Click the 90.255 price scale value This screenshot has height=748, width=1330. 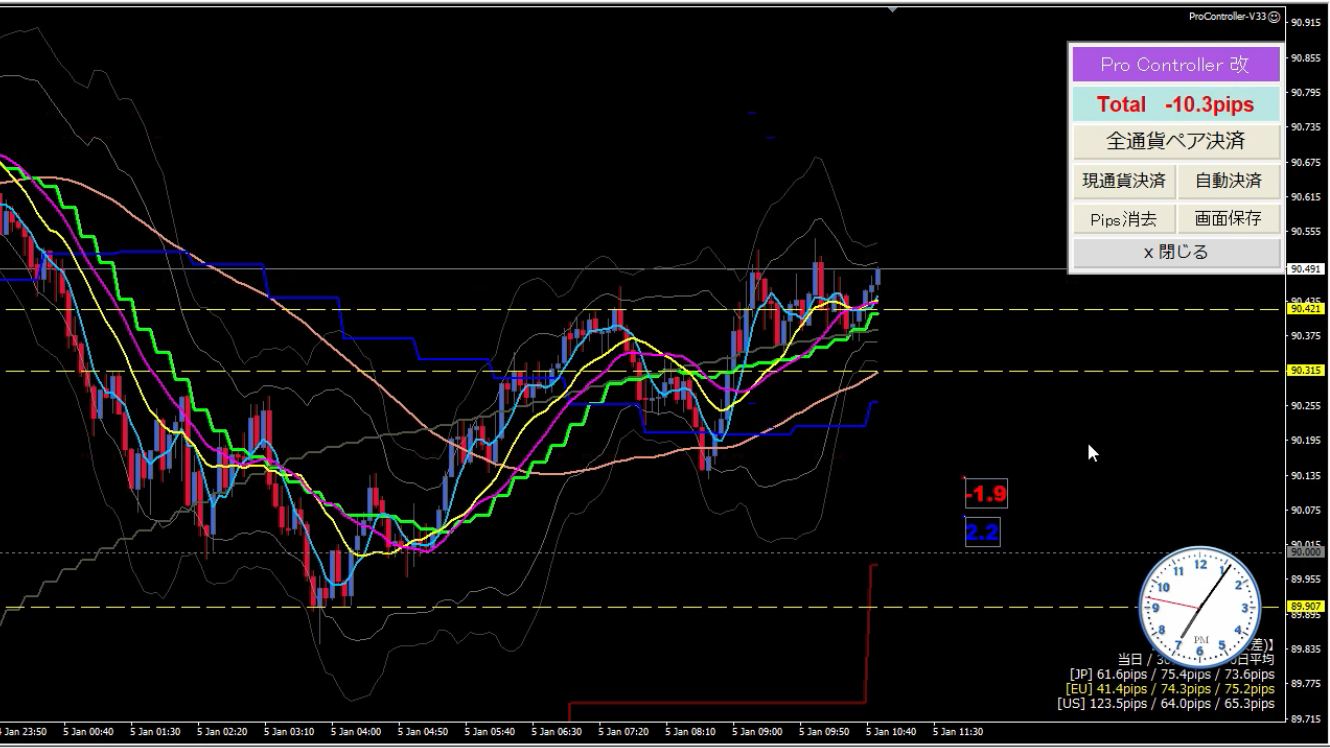point(1304,406)
